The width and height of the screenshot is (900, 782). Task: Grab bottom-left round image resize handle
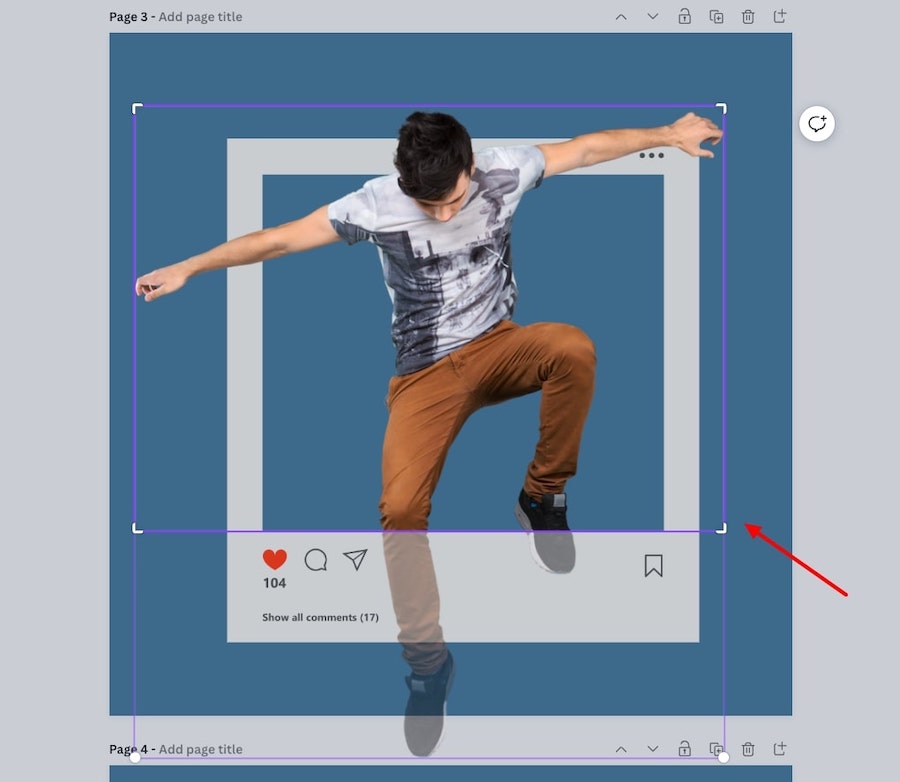(x=135, y=757)
